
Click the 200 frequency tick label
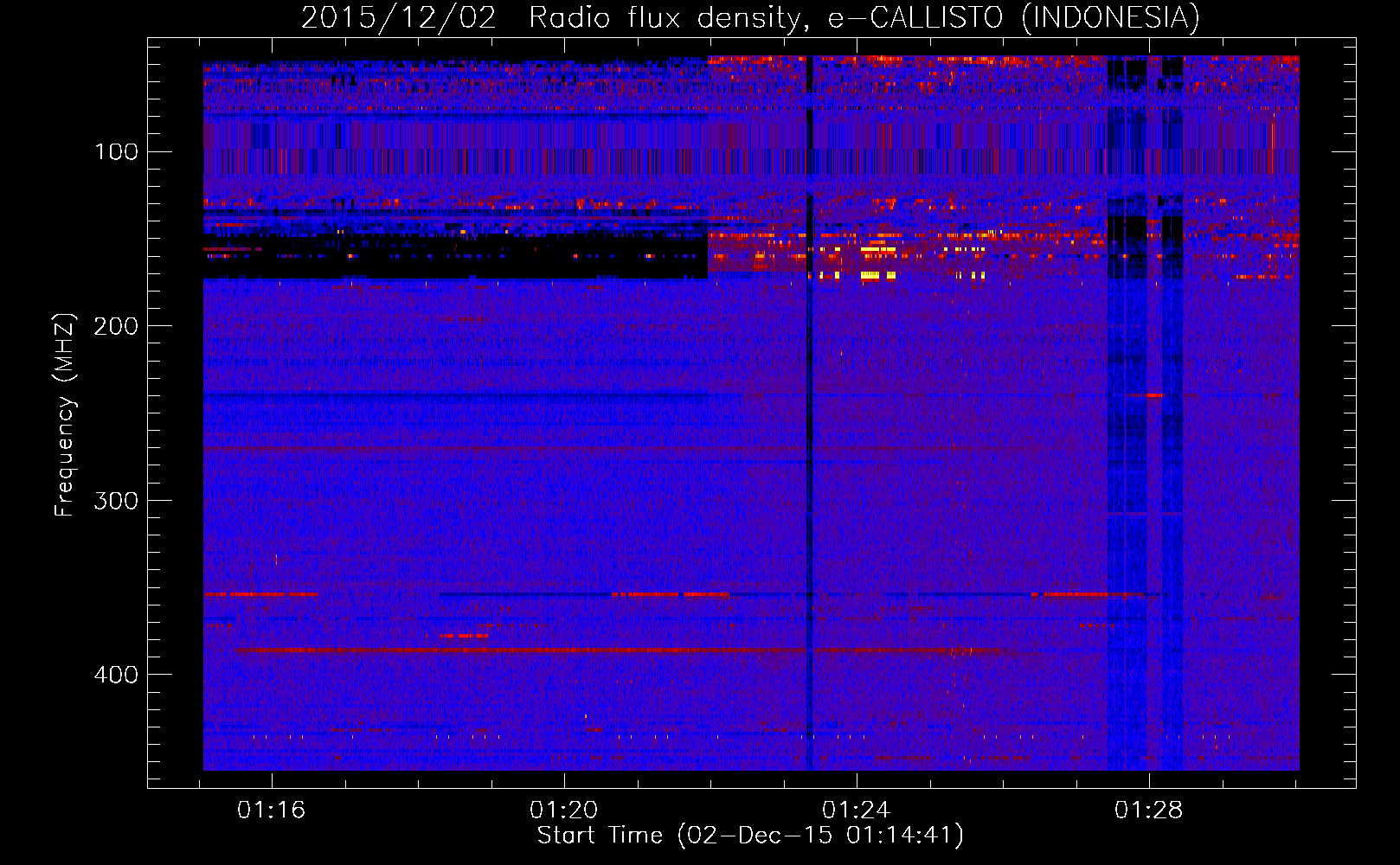(x=116, y=326)
